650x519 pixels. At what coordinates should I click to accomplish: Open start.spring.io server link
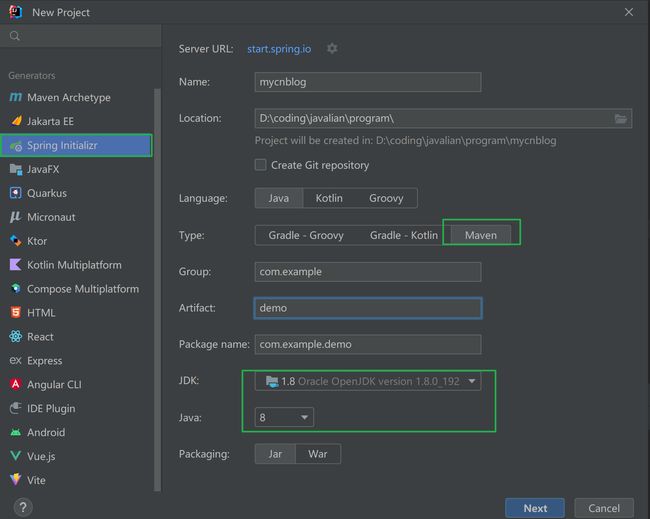coord(279,49)
